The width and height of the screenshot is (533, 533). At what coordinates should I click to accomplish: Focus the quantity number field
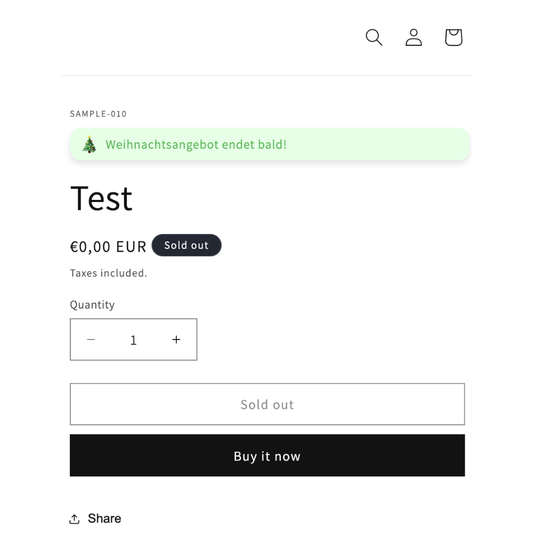point(133,340)
